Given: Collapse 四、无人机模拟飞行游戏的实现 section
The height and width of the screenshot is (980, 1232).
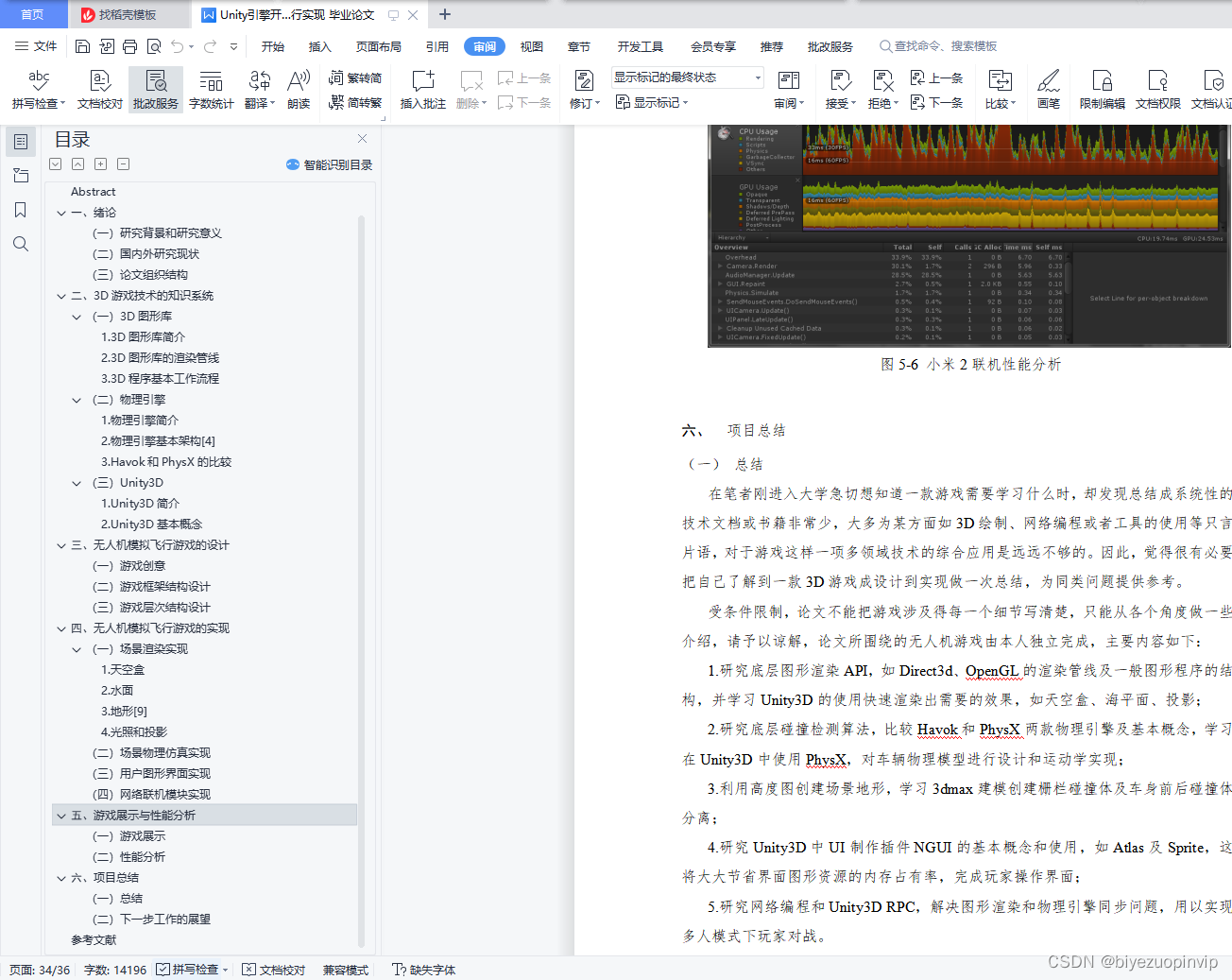Looking at the screenshot, I should click(x=61, y=628).
